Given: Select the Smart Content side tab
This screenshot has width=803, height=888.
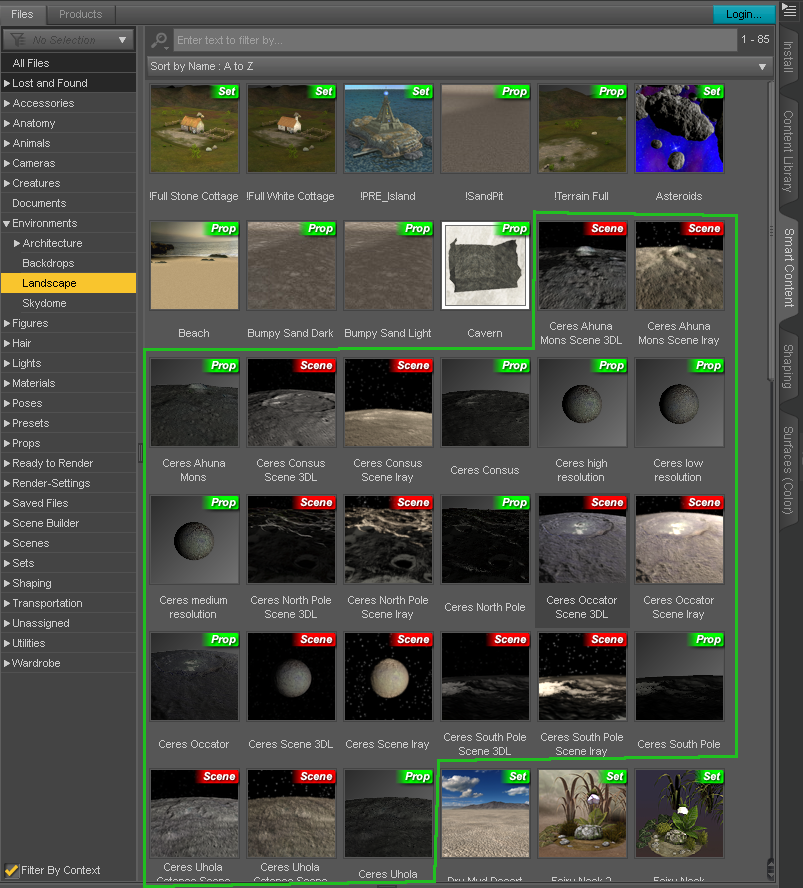Looking at the screenshot, I should [788, 268].
